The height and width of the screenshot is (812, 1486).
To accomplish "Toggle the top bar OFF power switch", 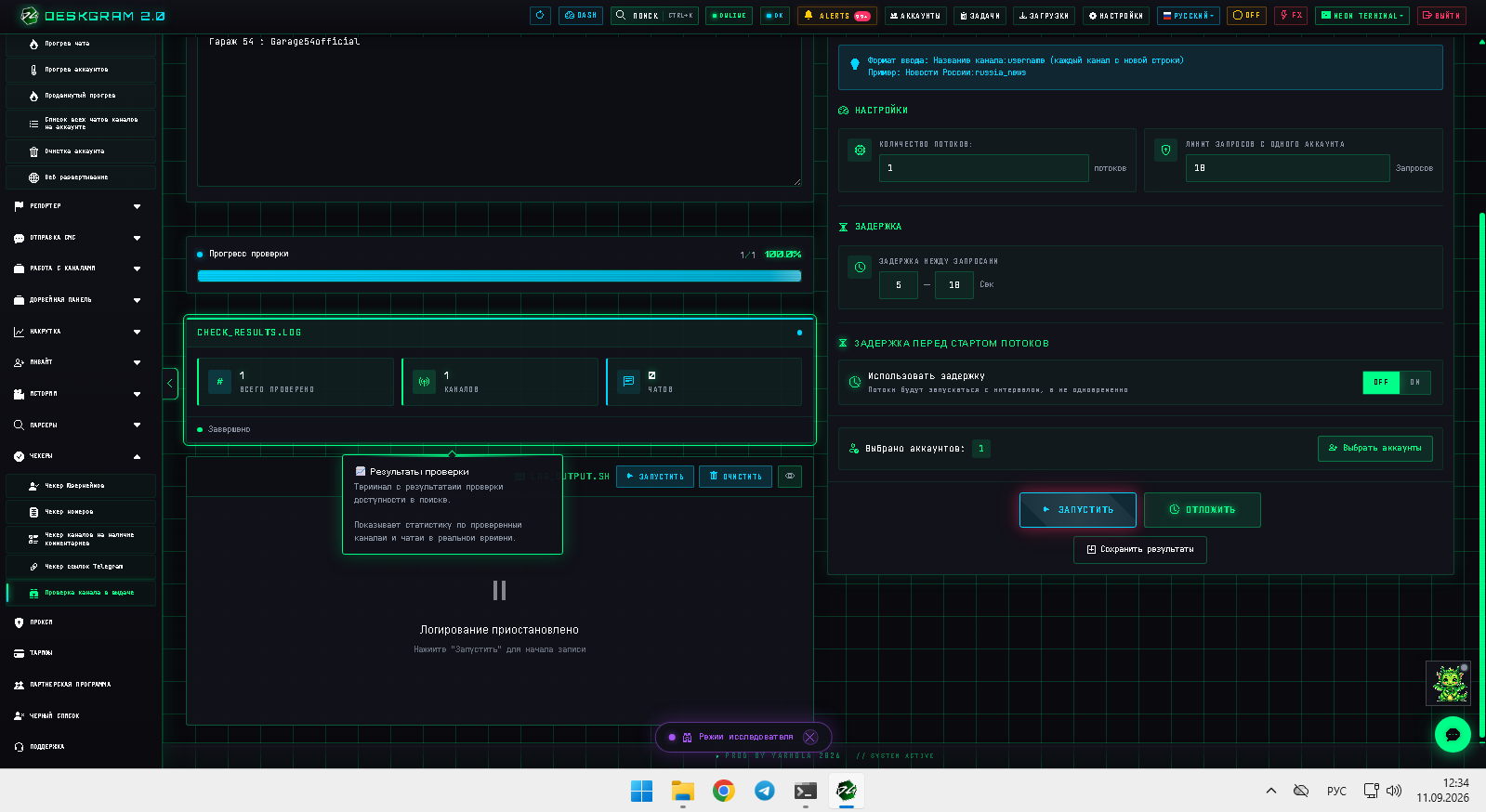I will [x=1246, y=16].
